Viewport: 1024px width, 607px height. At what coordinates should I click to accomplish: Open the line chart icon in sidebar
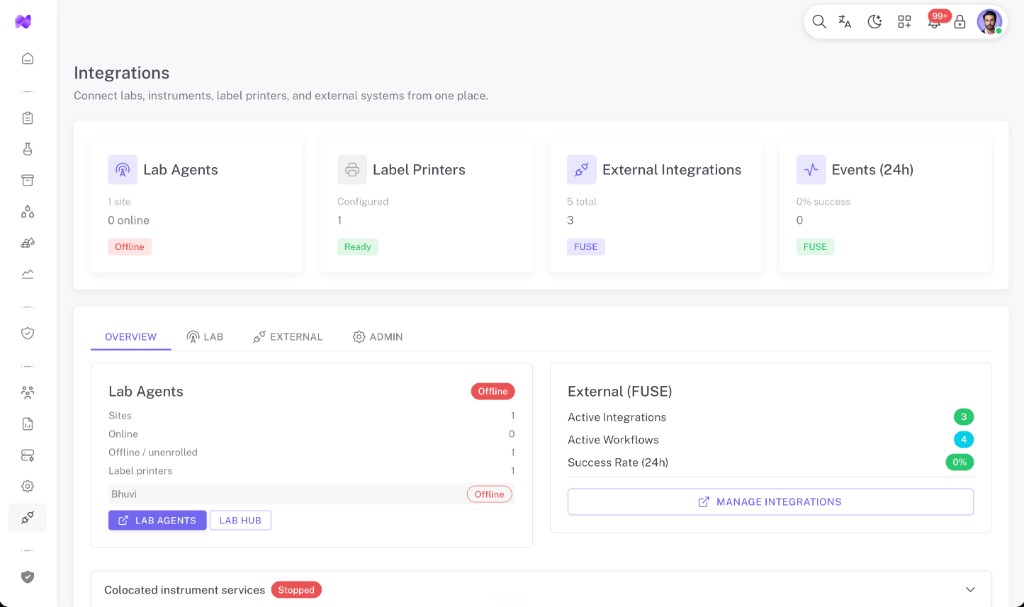coord(27,274)
